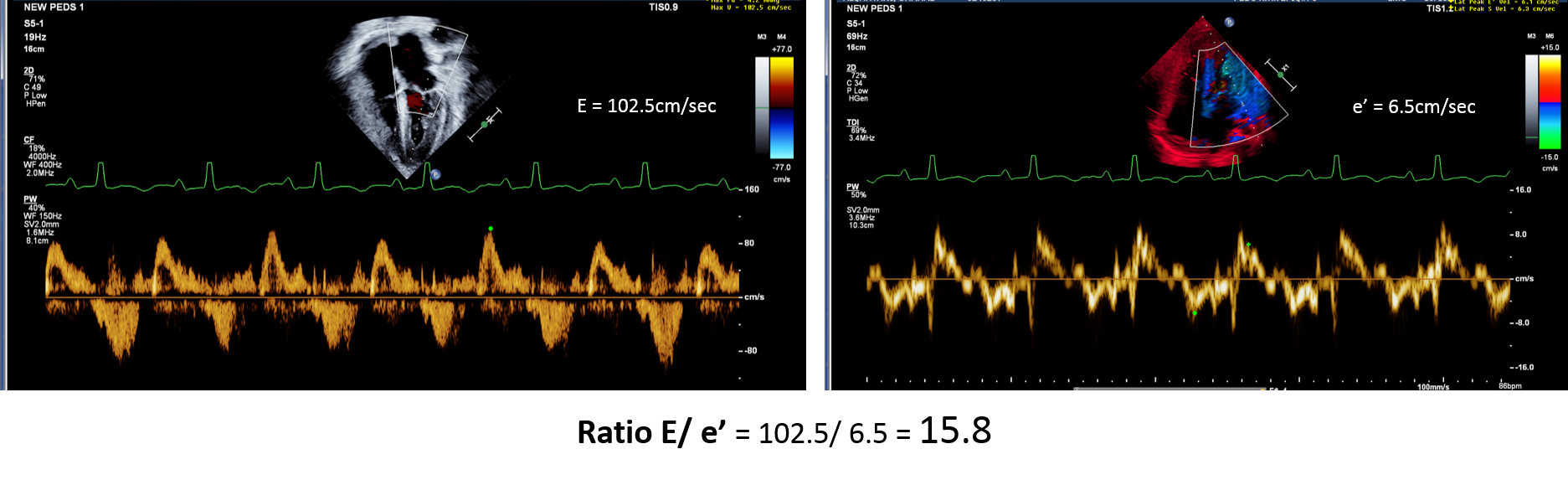Image resolution: width=1568 pixels, height=480 pixels.
Task: Click the '16.0' axis label on right Doppler
Action: 1522,190
